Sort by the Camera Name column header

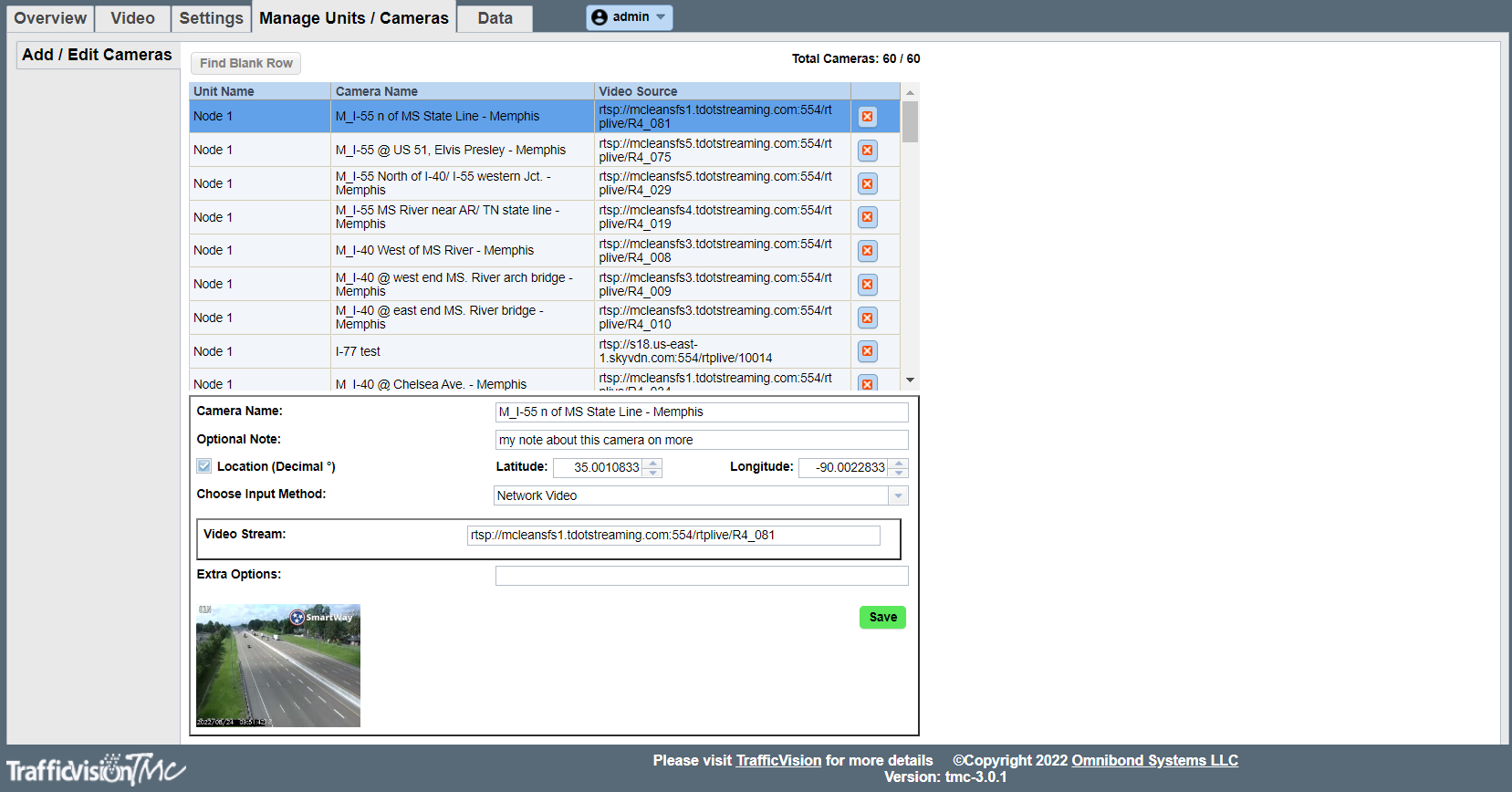pyautogui.click(x=463, y=91)
